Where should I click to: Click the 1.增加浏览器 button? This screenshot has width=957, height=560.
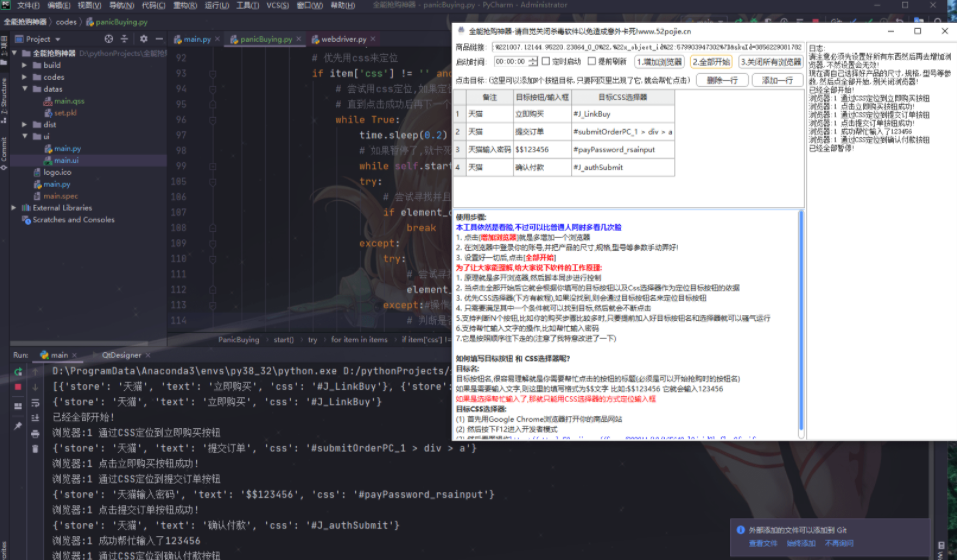(659, 62)
